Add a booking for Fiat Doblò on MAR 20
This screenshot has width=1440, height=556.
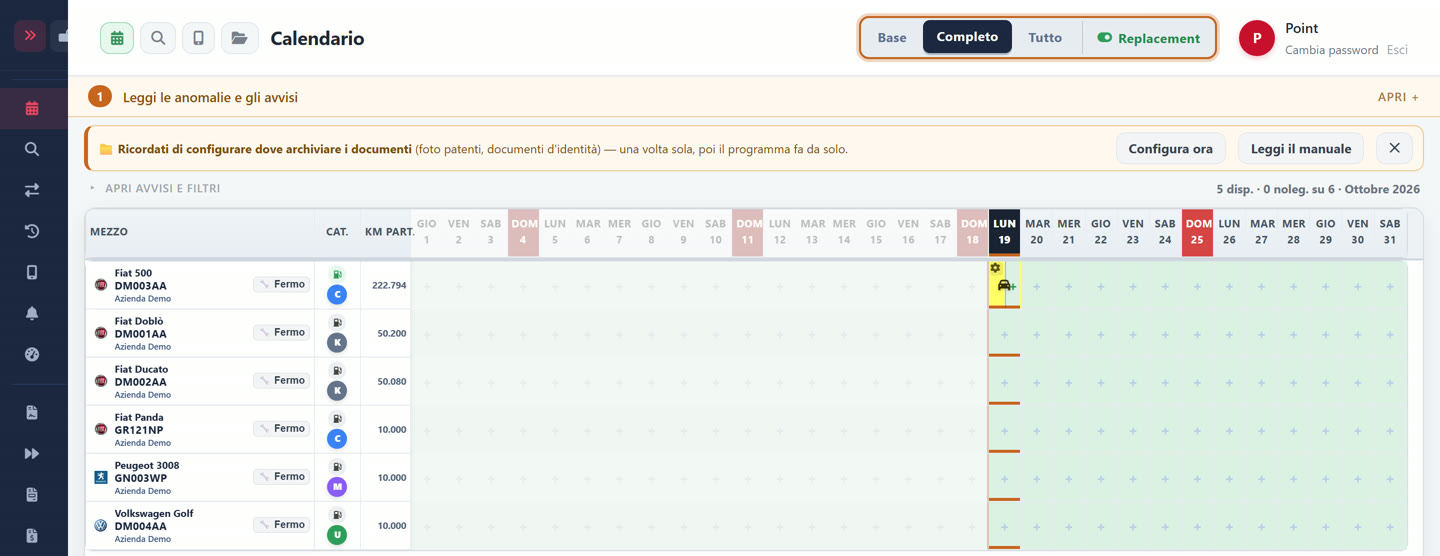click(x=1036, y=334)
